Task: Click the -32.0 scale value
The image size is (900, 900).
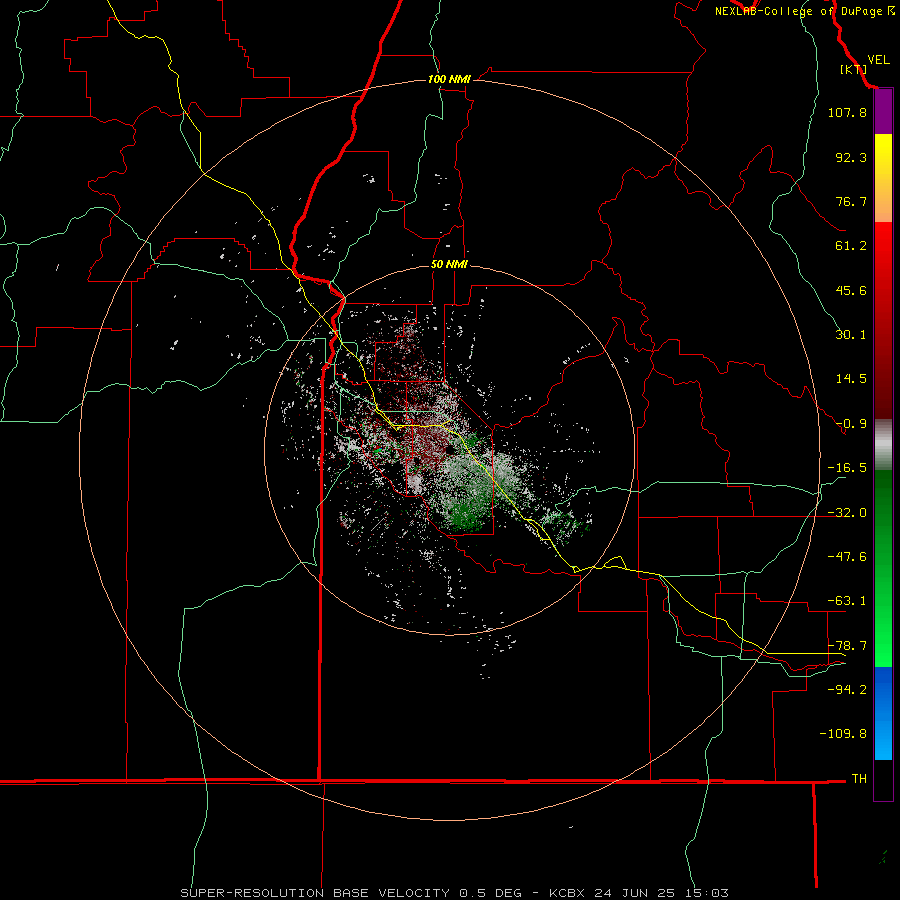Action: click(847, 513)
